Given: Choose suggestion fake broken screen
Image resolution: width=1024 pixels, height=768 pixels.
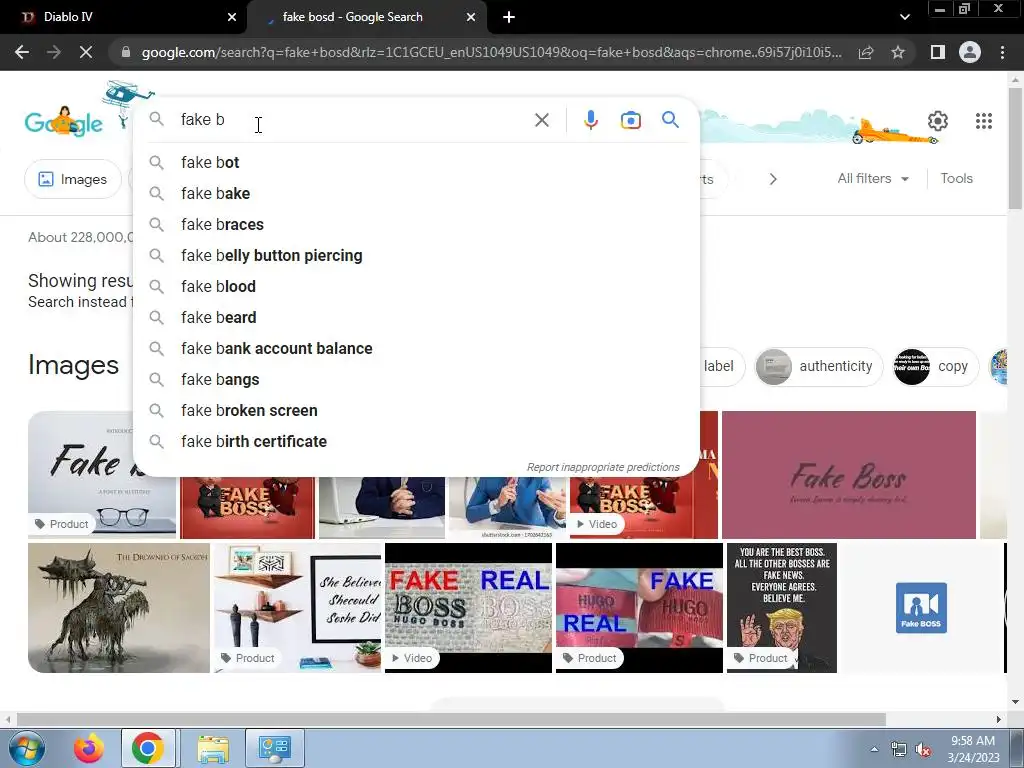Looking at the screenshot, I should 417,410.
